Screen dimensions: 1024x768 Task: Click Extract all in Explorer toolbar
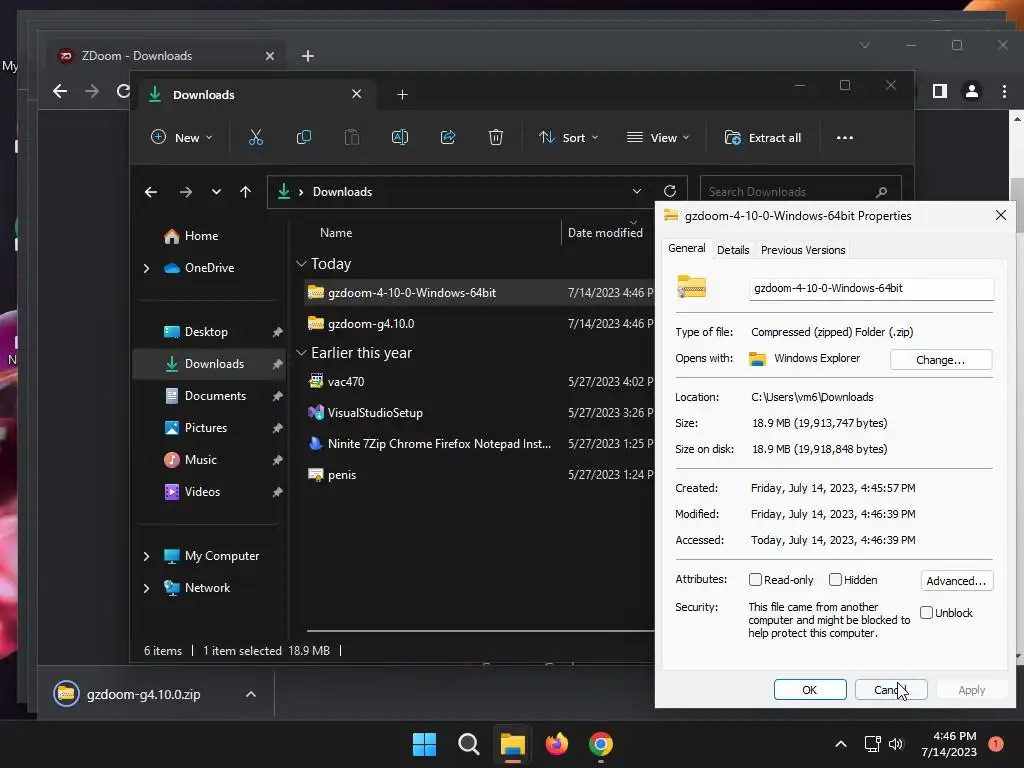[763, 137]
